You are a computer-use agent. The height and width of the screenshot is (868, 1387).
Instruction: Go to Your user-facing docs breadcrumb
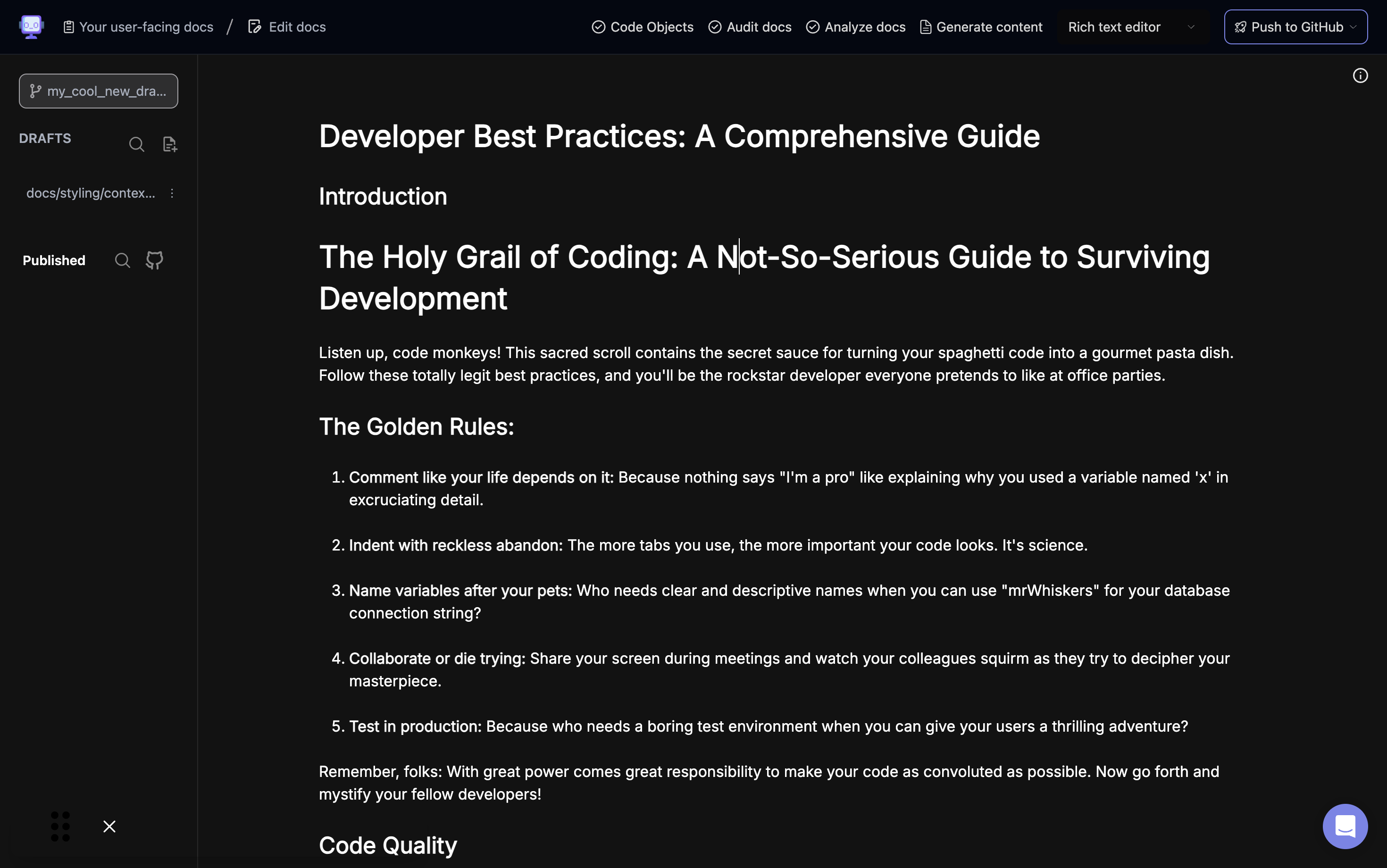coord(138,27)
